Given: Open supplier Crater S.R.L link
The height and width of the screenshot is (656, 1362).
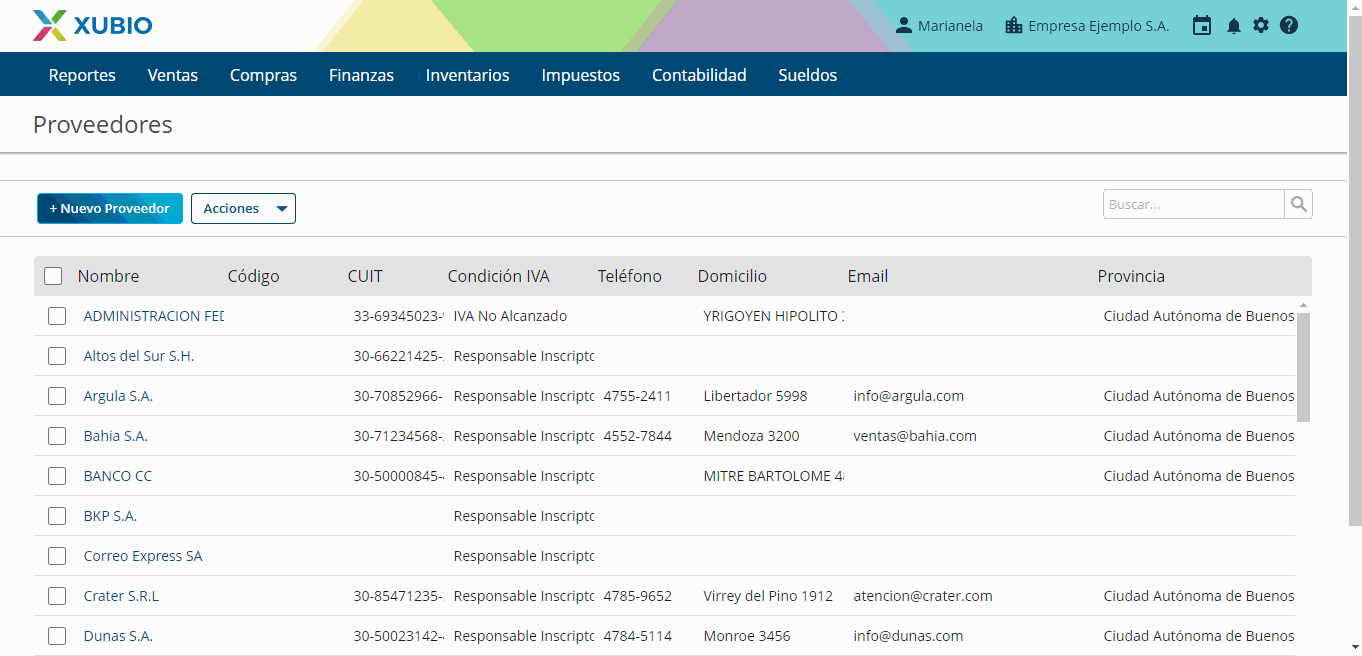Looking at the screenshot, I should [x=121, y=596].
